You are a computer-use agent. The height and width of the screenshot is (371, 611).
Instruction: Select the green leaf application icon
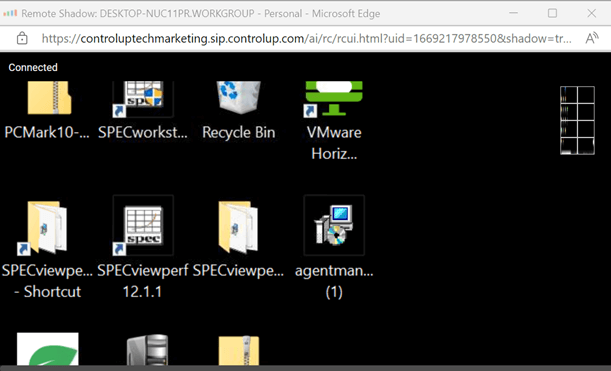[48, 349]
